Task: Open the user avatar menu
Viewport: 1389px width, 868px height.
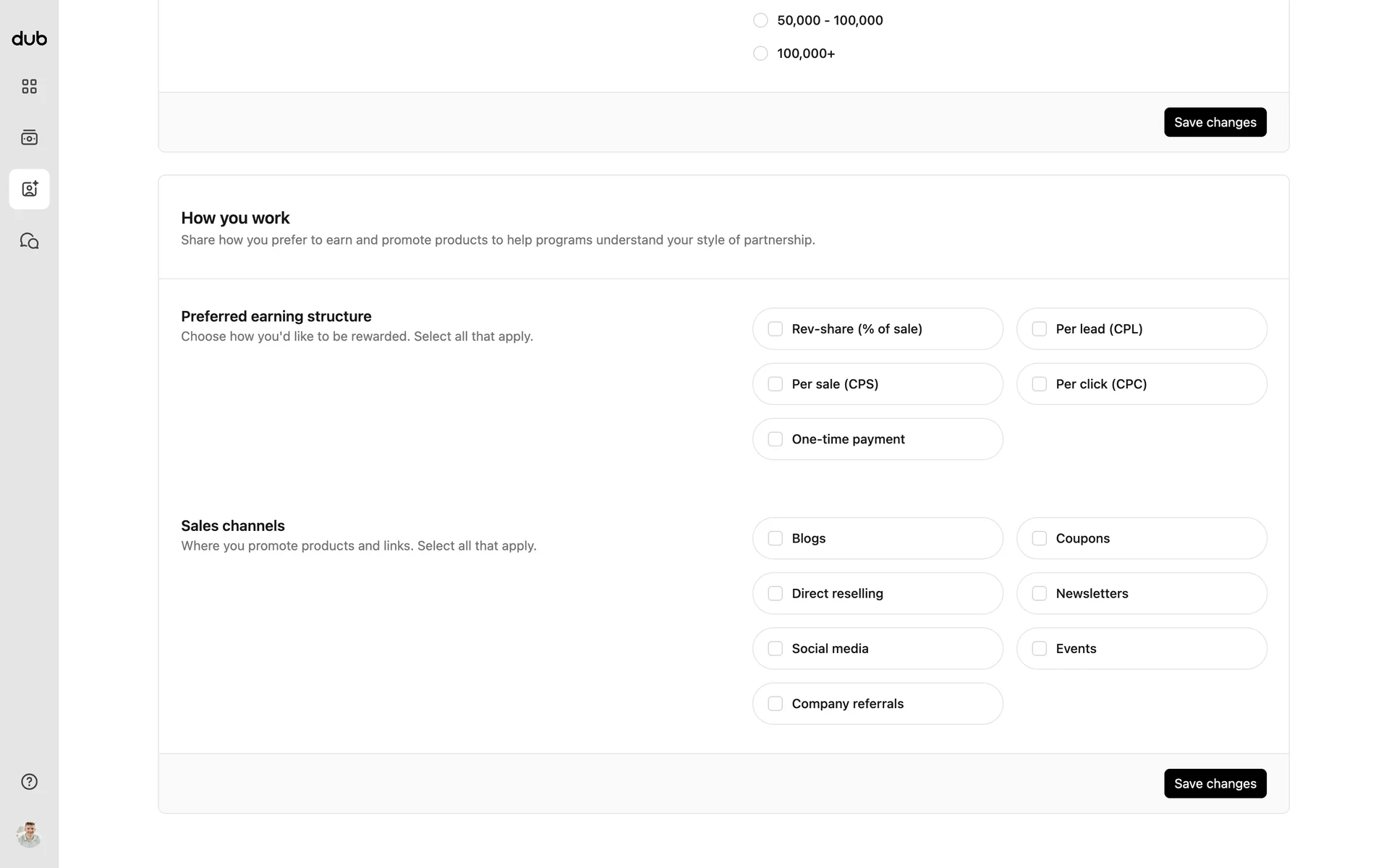Action: pyautogui.click(x=29, y=835)
